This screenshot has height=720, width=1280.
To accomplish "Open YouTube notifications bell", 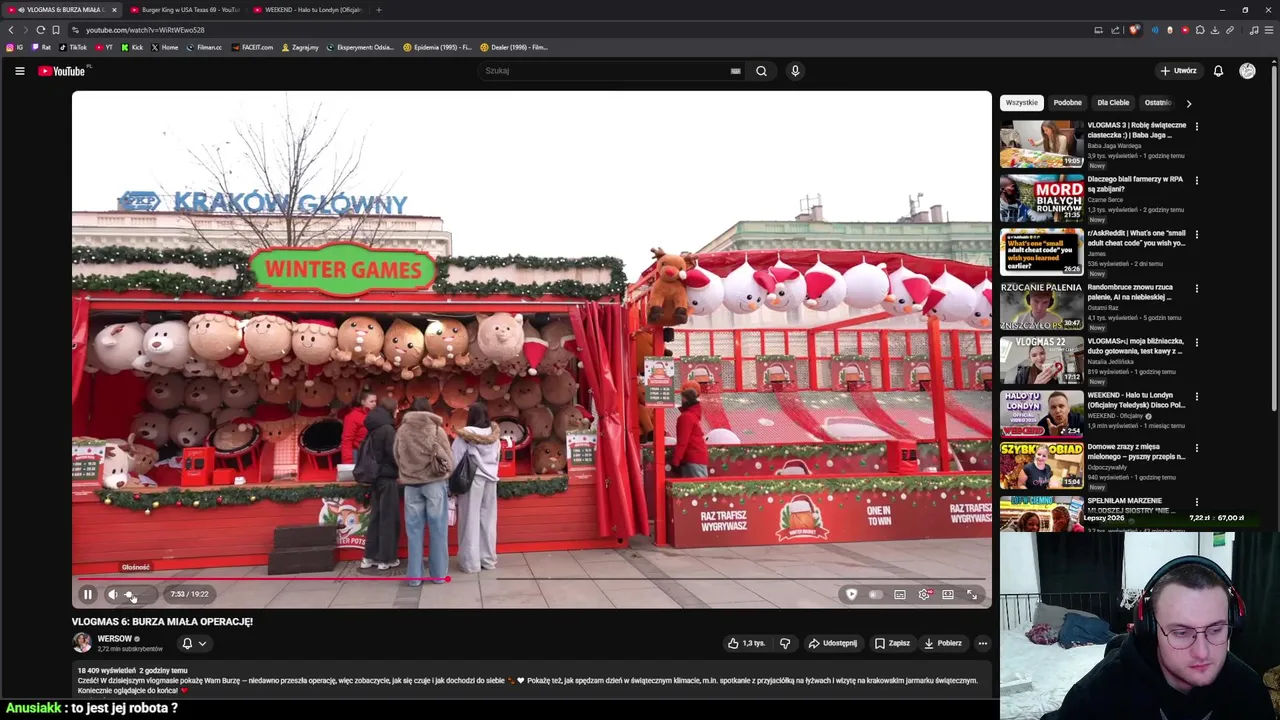I will pos(1218,71).
